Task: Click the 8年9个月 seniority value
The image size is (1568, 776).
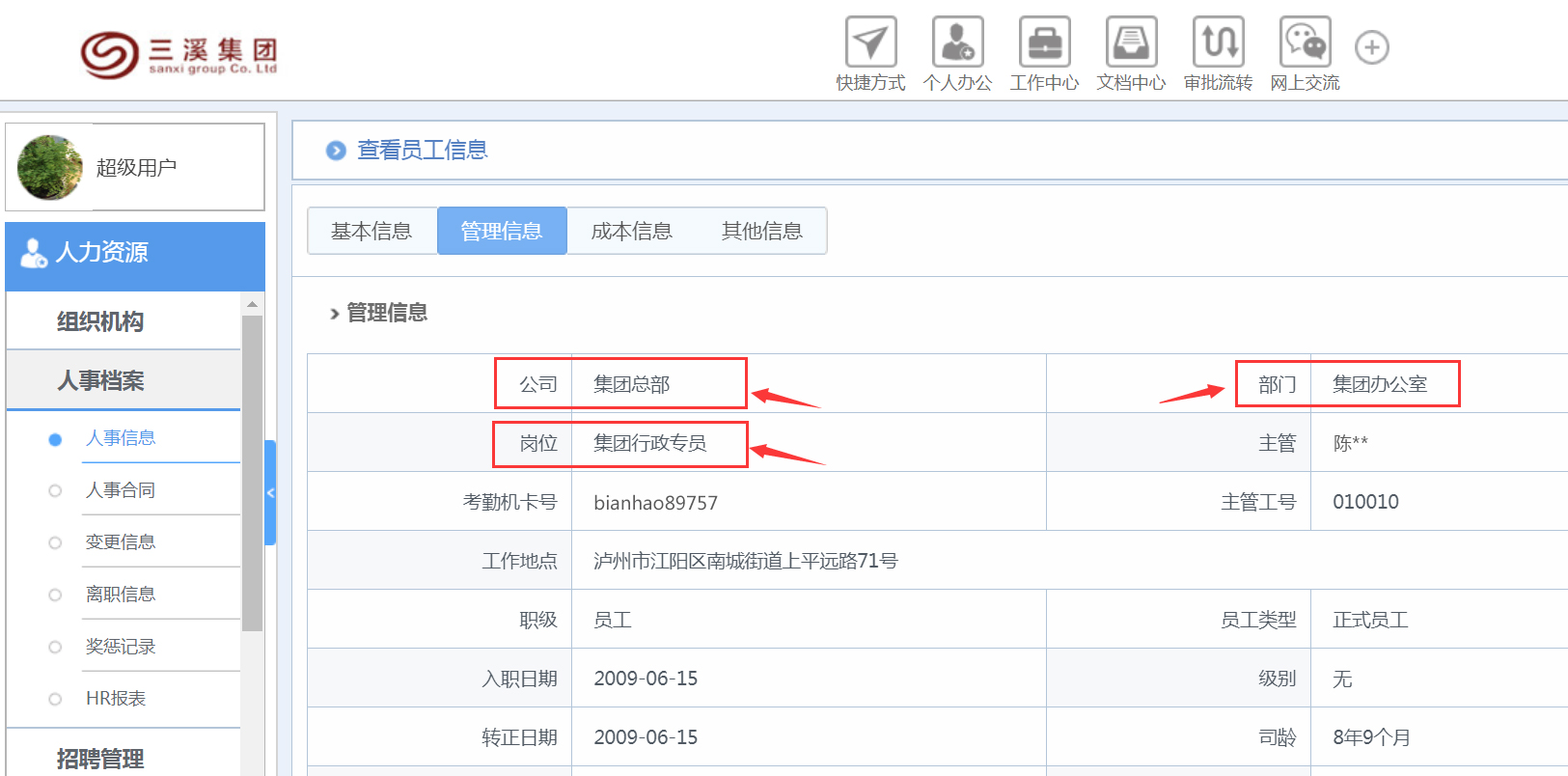Action: click(1371, 737)
